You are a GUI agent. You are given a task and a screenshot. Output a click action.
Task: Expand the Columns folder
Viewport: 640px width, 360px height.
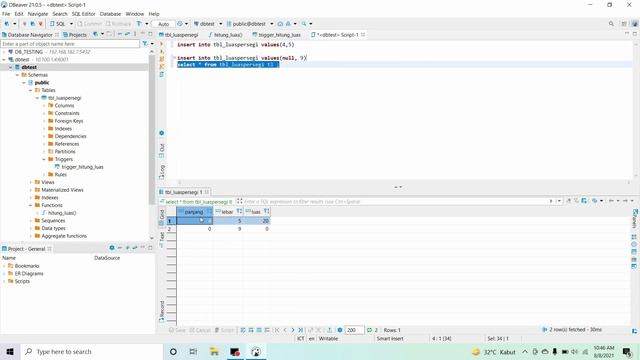click(x=44, y=105)
